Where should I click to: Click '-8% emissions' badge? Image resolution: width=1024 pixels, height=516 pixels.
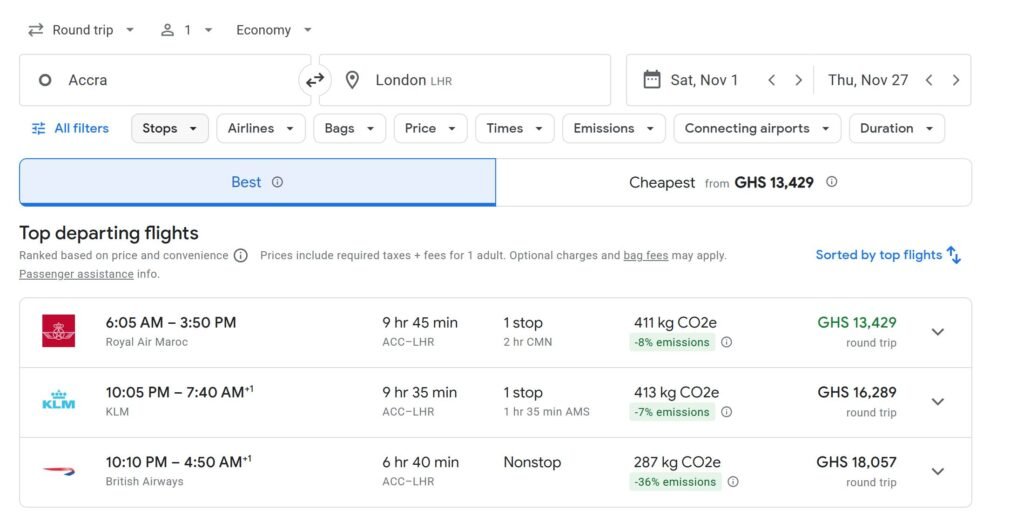point(672,342)
